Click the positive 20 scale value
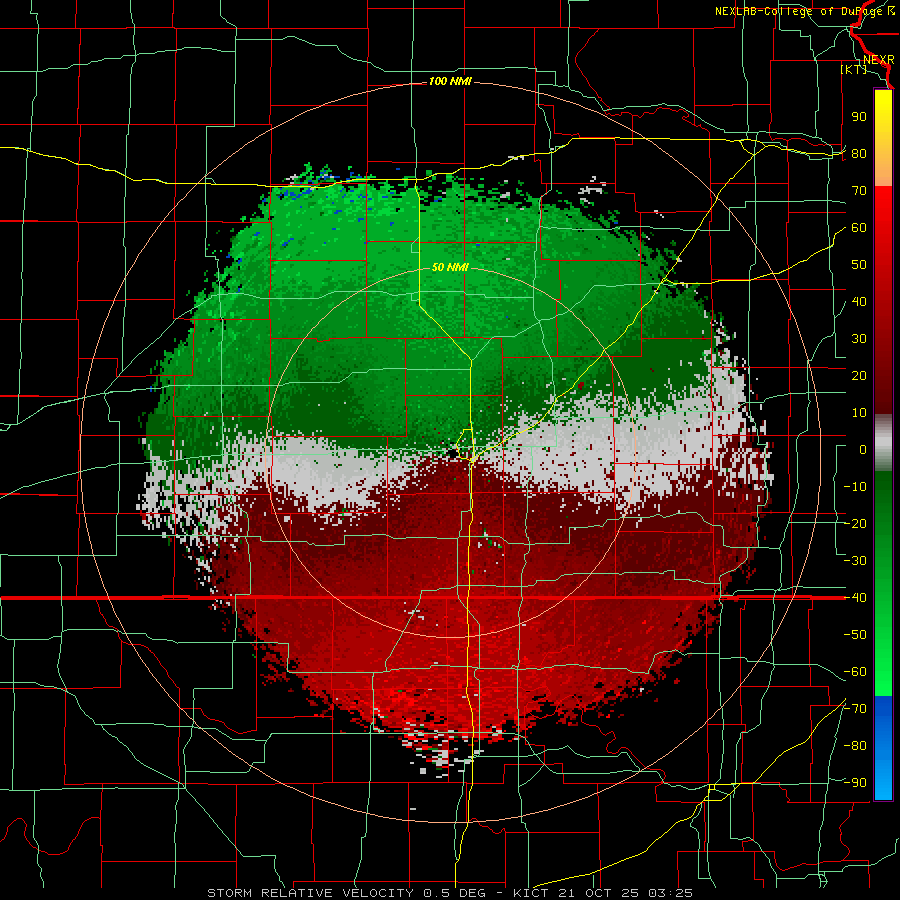The width and height of the screenshot is (900, 900). coord(859,375)
